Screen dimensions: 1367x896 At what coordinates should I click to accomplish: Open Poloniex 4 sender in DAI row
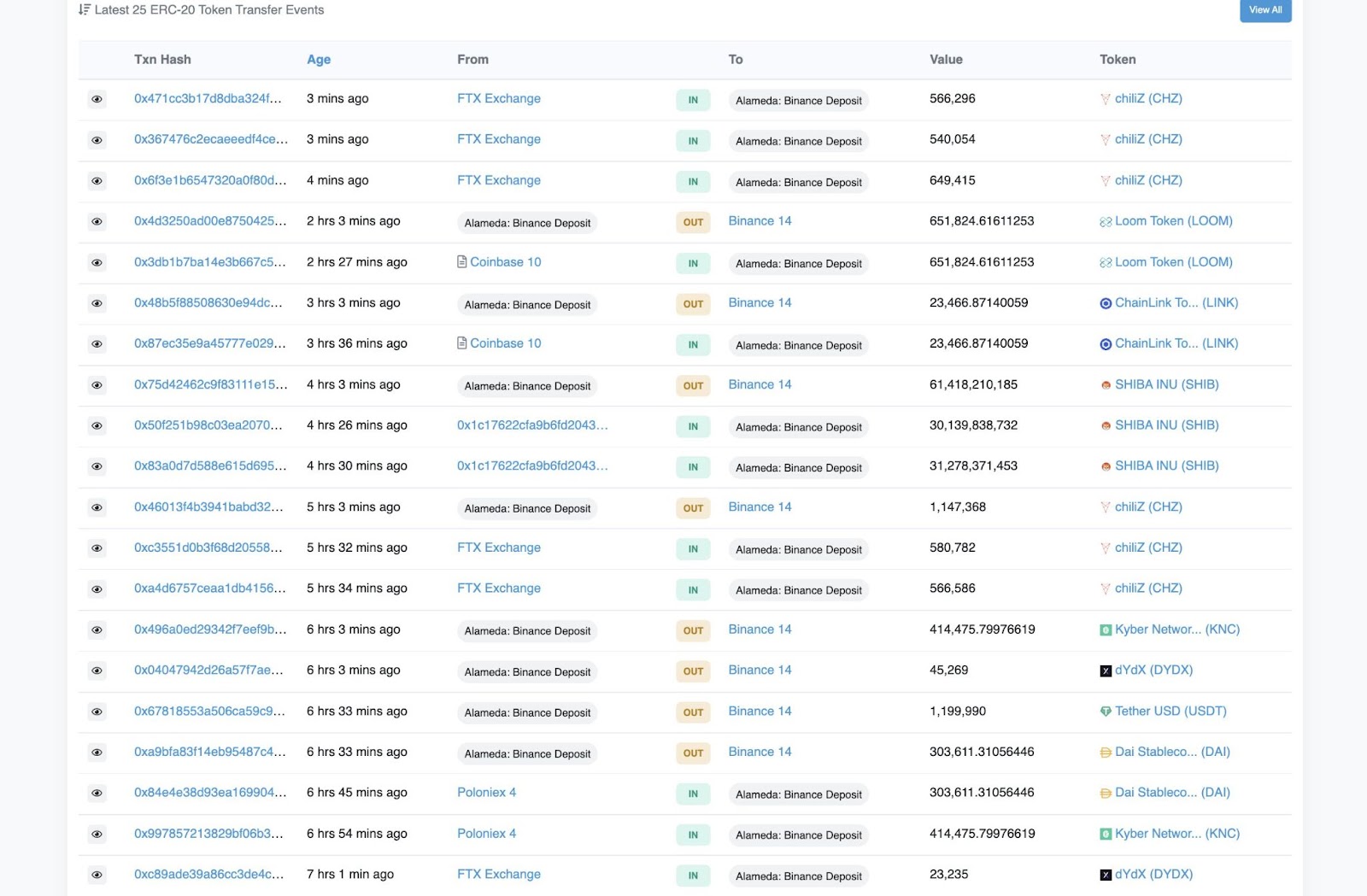point(487,793)
